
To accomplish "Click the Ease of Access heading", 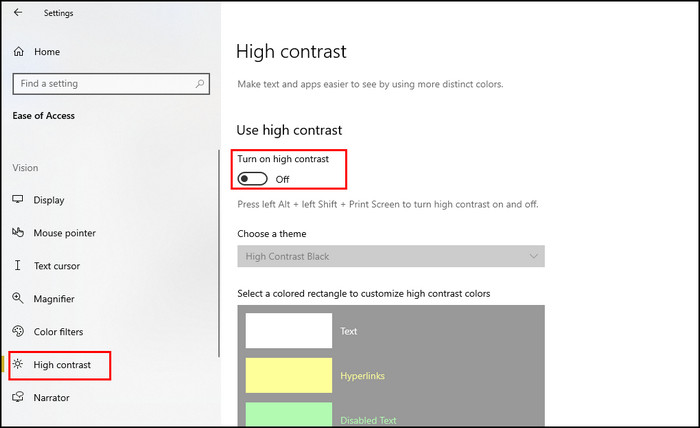I will click(x=43, y=116).
